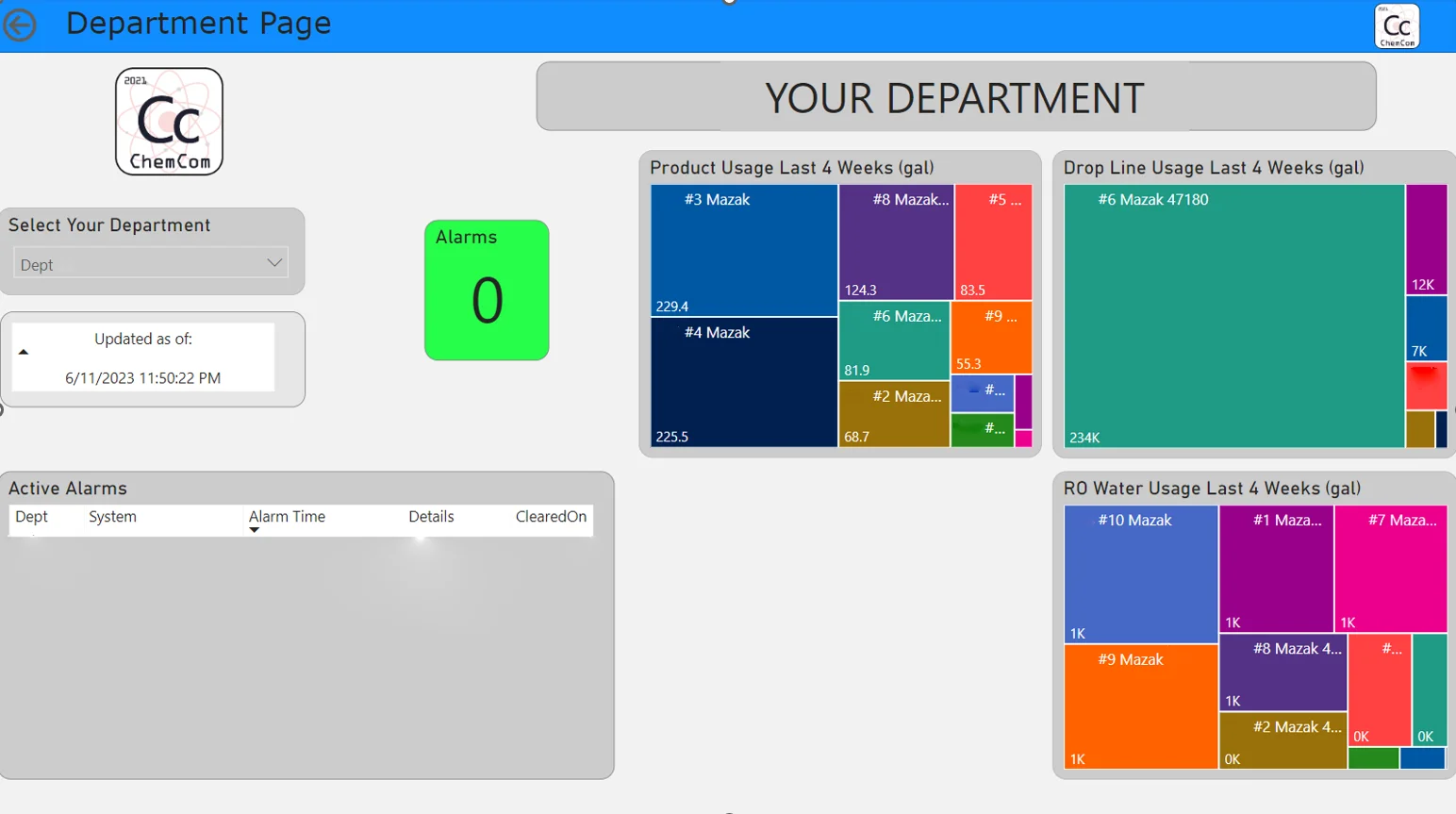Select the ChemCom 2021 logo below the title bar
This screenshot has height=814, width=1456.
pyautogui.click(x=168, y=120)
